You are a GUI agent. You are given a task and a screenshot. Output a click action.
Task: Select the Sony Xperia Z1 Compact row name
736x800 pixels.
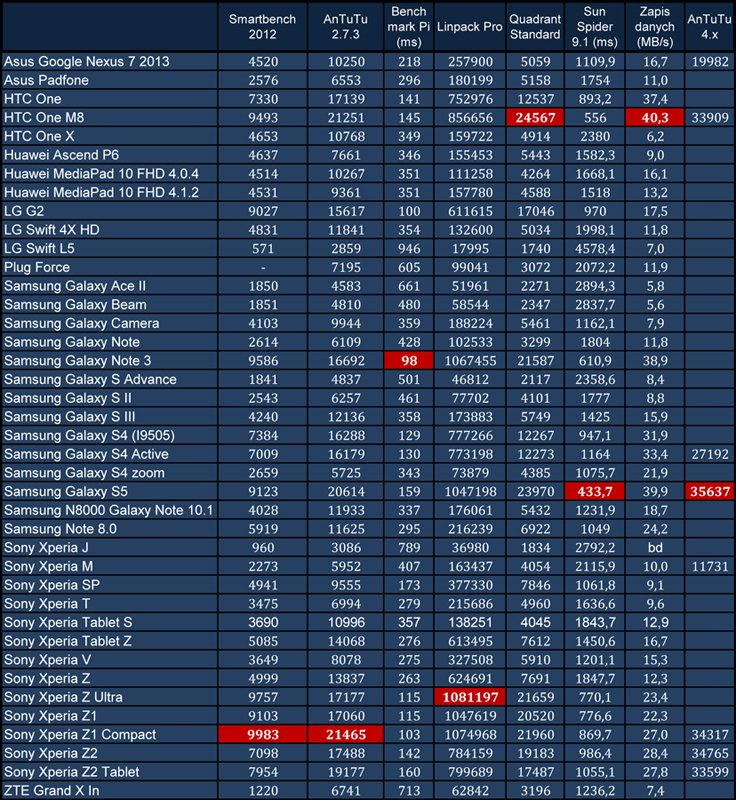(x=80, y=735)
